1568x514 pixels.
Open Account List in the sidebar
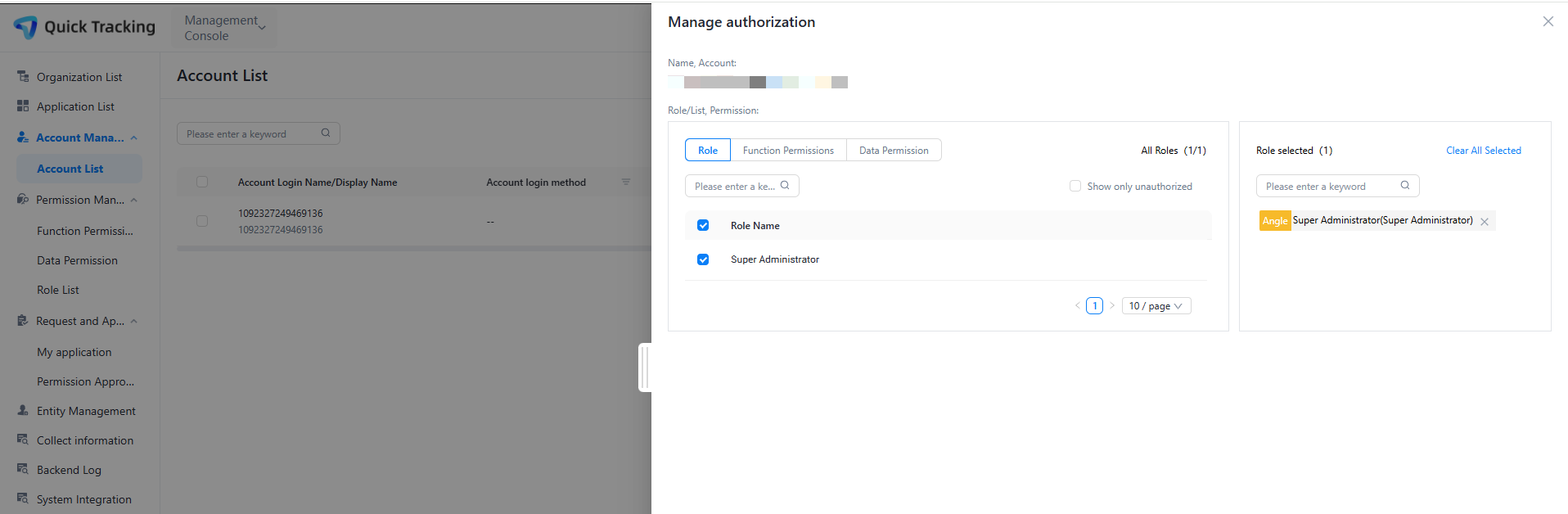click(x=79, y=169)
